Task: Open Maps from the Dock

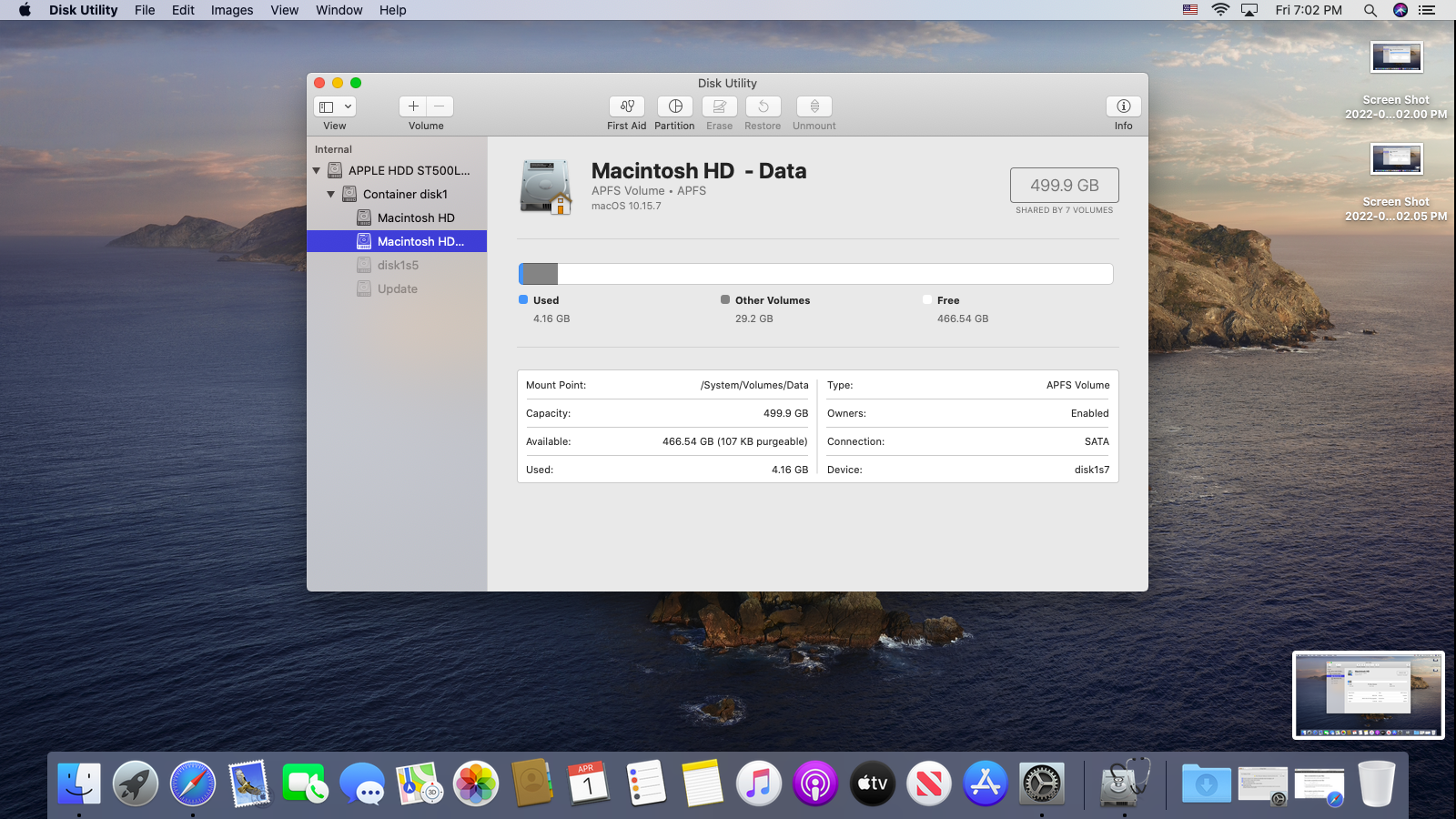Action: coord(420,784)
